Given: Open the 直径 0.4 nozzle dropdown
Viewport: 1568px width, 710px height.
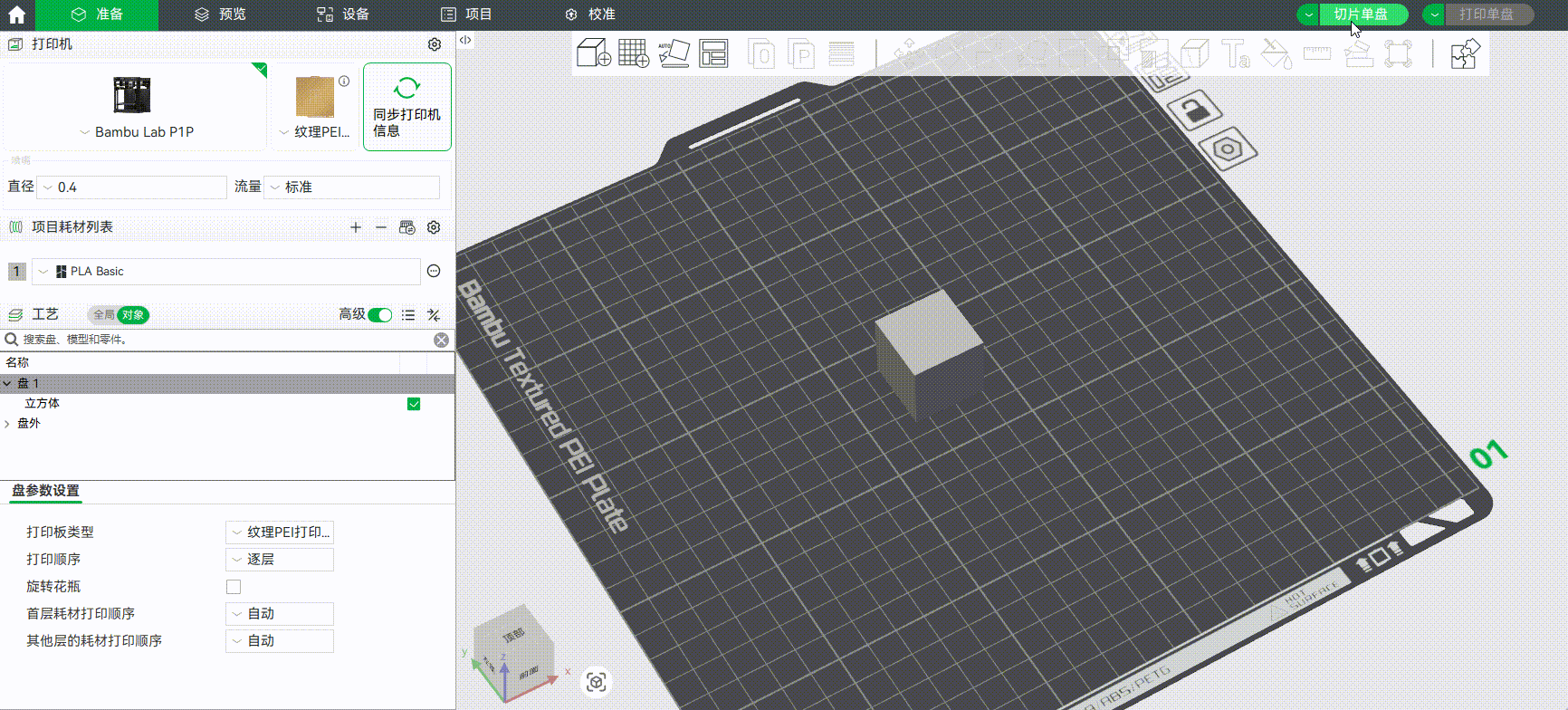Looking at the screenshot, I should [132, 187].
